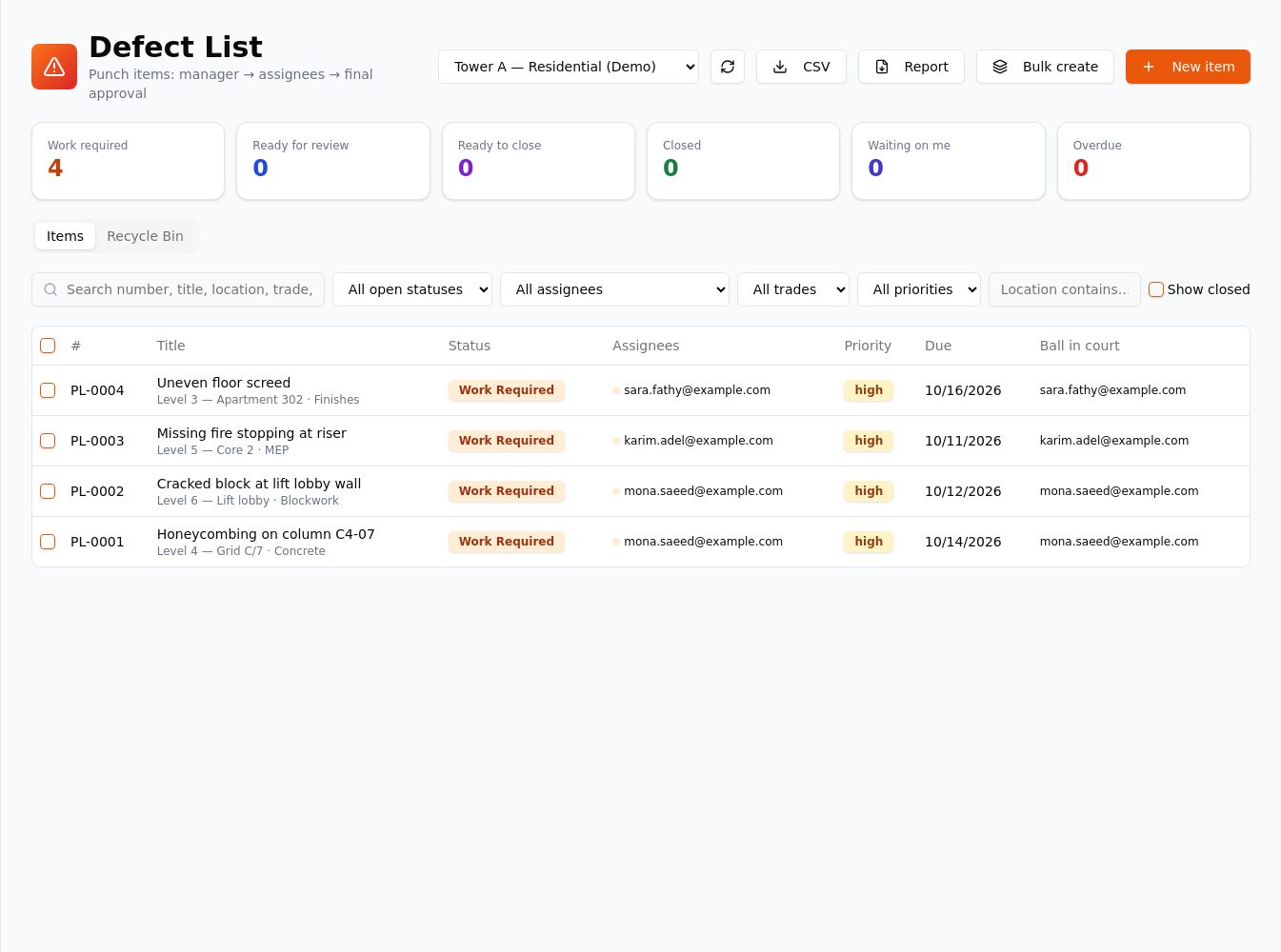The image size is (1281, 952).
Task: Click due date 10/14/2026
Action: pos(963,542)
